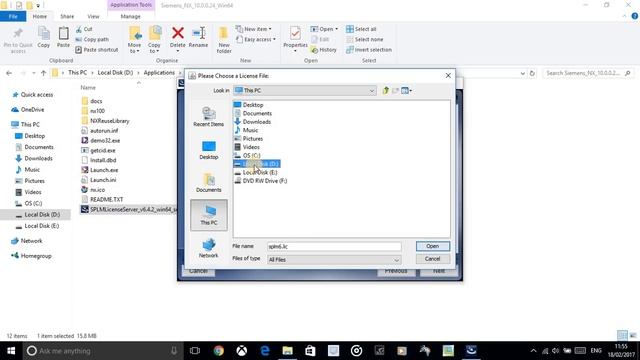Expand address bar history dropdown

[x=522, y=73]
